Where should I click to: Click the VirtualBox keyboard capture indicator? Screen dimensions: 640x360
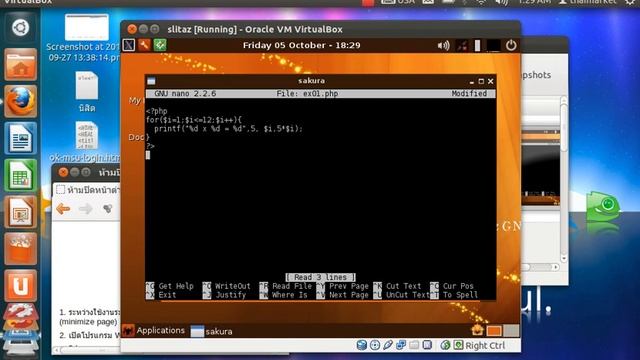tap(458, 345)
